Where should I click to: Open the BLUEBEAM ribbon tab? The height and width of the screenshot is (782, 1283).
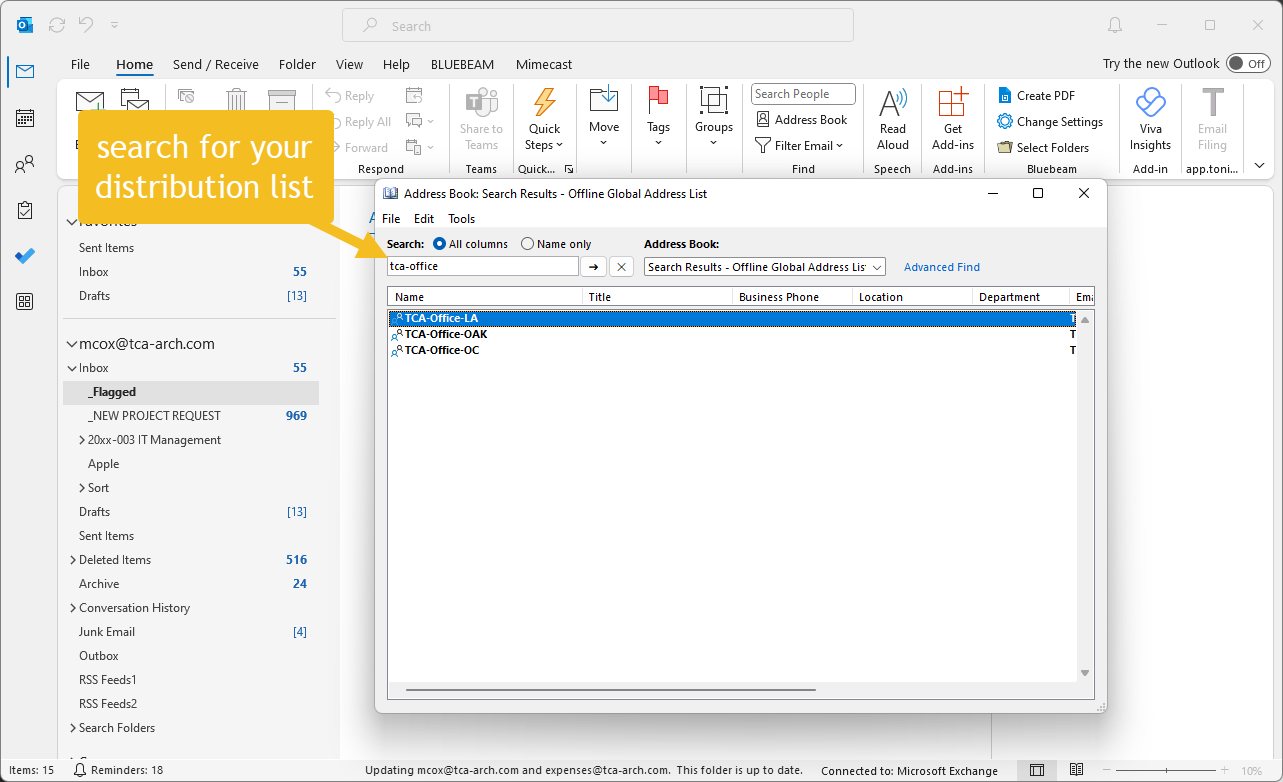(462, 64)
